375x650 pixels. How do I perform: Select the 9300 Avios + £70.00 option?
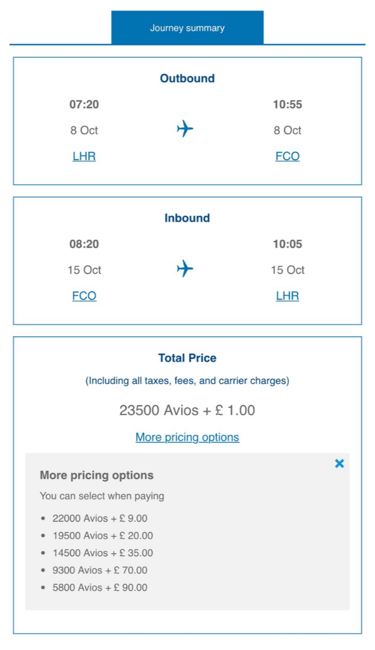coord(100,570)
